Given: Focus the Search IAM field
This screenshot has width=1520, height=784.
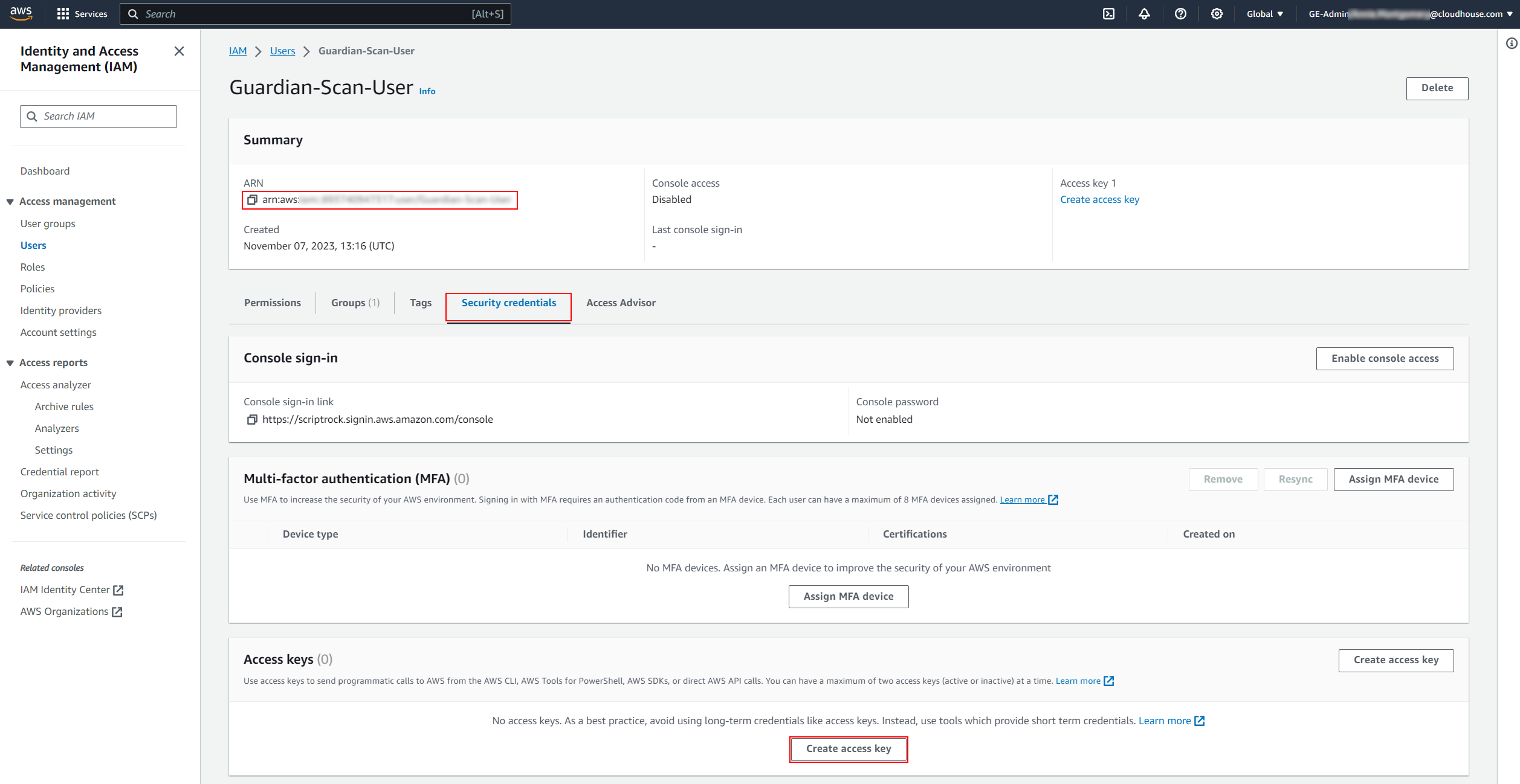Looking at the screenshot, I should point(99,116).
